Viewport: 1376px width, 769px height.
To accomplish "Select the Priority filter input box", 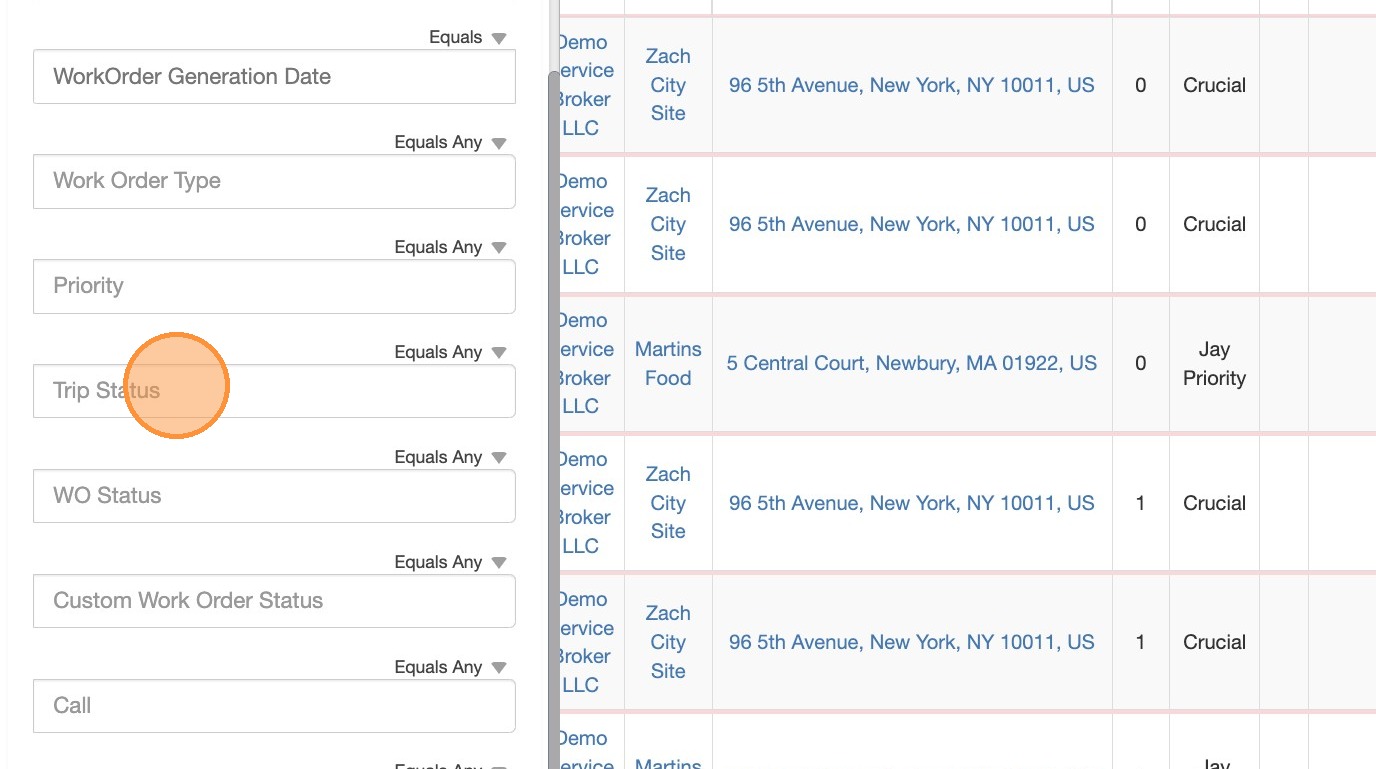I will (x=274, y=286).
